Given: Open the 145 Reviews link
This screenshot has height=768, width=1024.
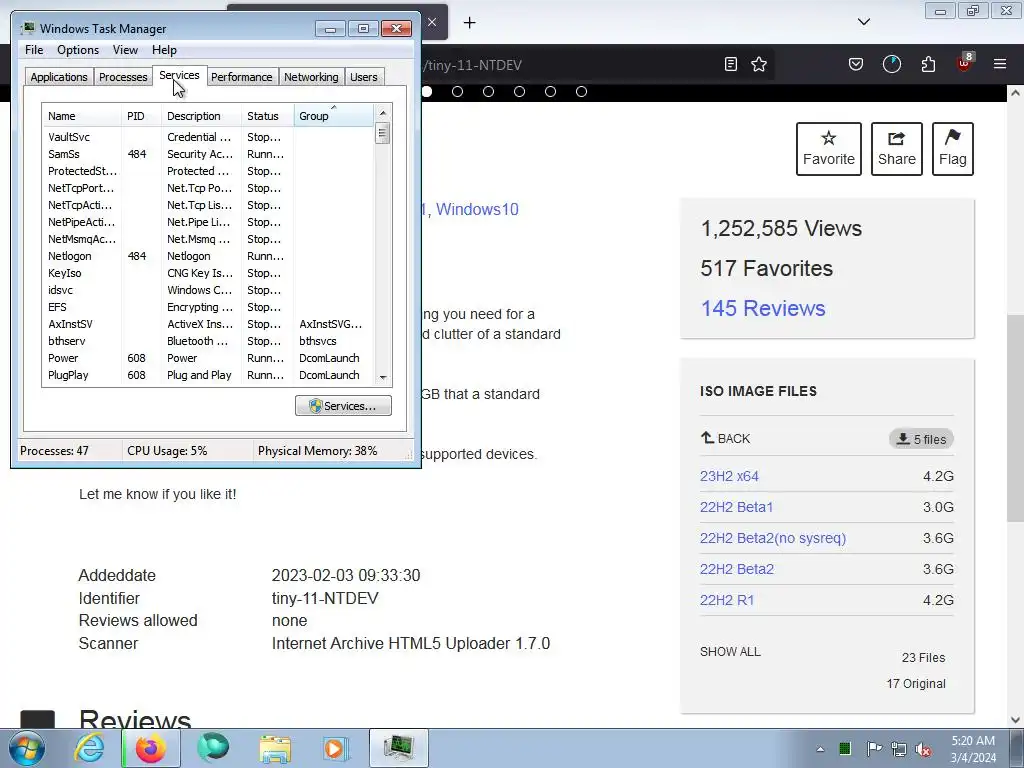Looking at the screenshot, I should pyautogui.click(x=763, y=308).
